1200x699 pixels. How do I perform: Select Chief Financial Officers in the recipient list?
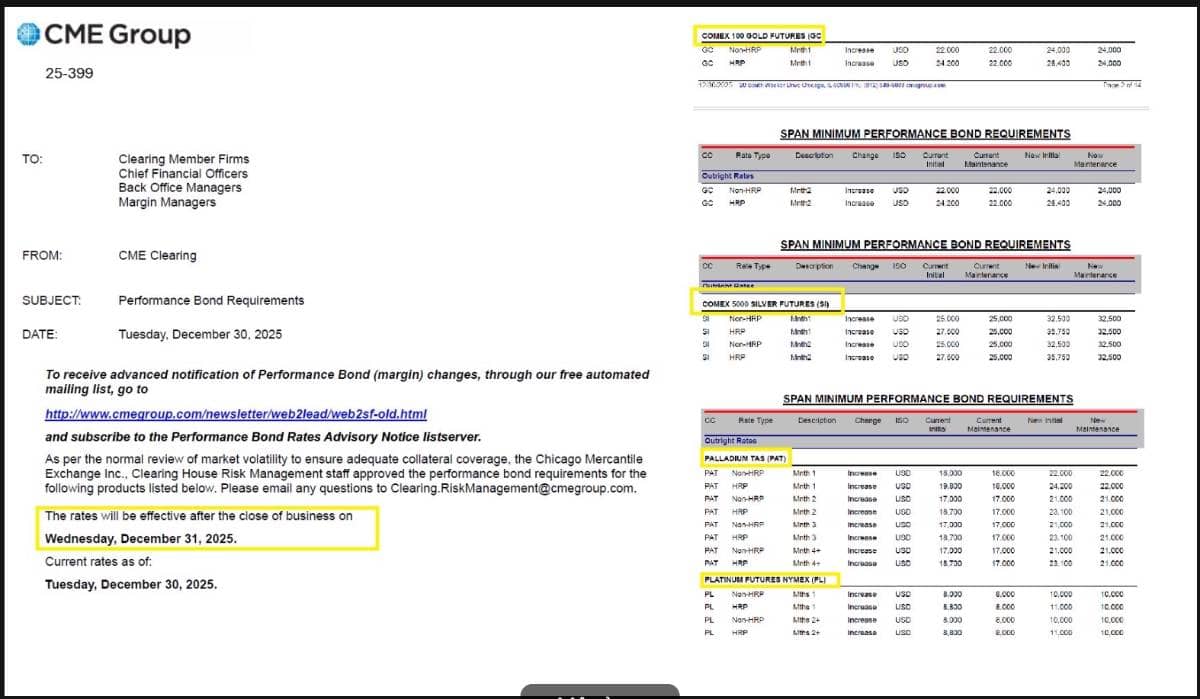[x=182, y=174]
